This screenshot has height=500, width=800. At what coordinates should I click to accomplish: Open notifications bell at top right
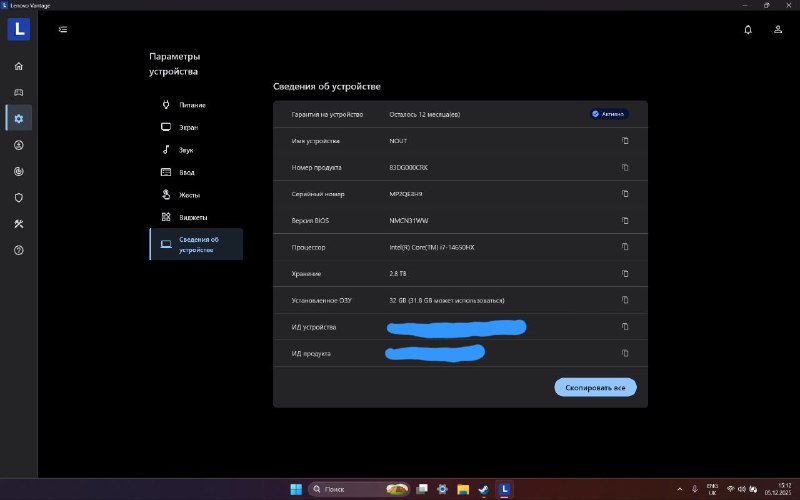click(748, 30)
